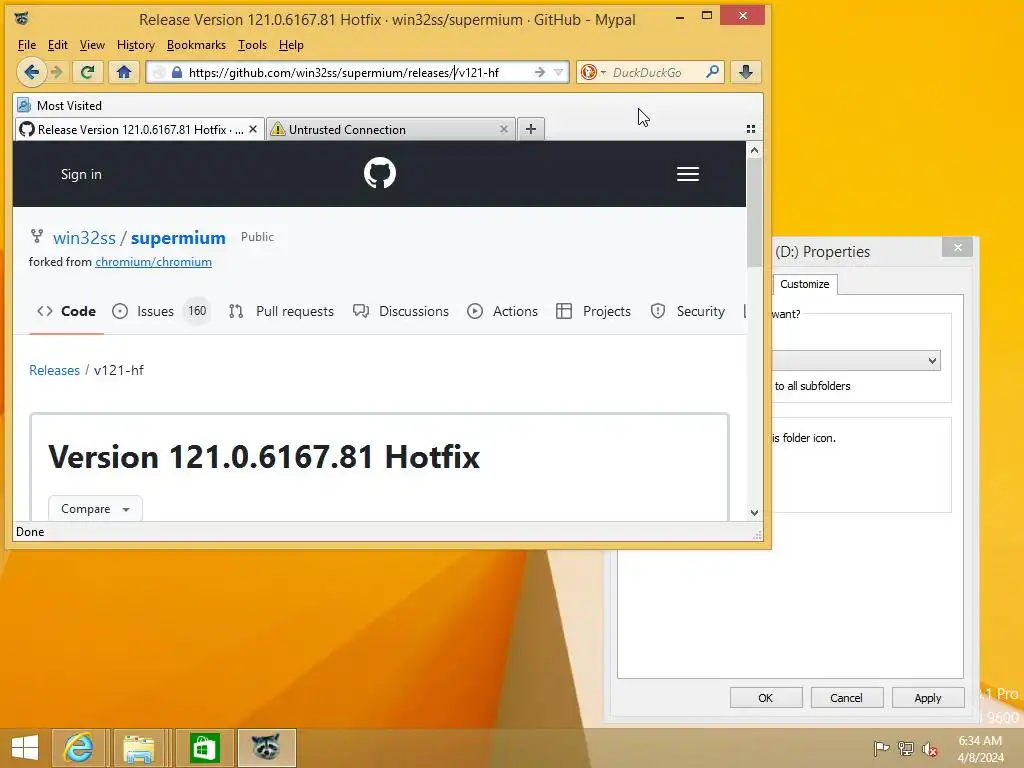
Task: Click the Discussions speech bubble icon
Action: point(360,311)
